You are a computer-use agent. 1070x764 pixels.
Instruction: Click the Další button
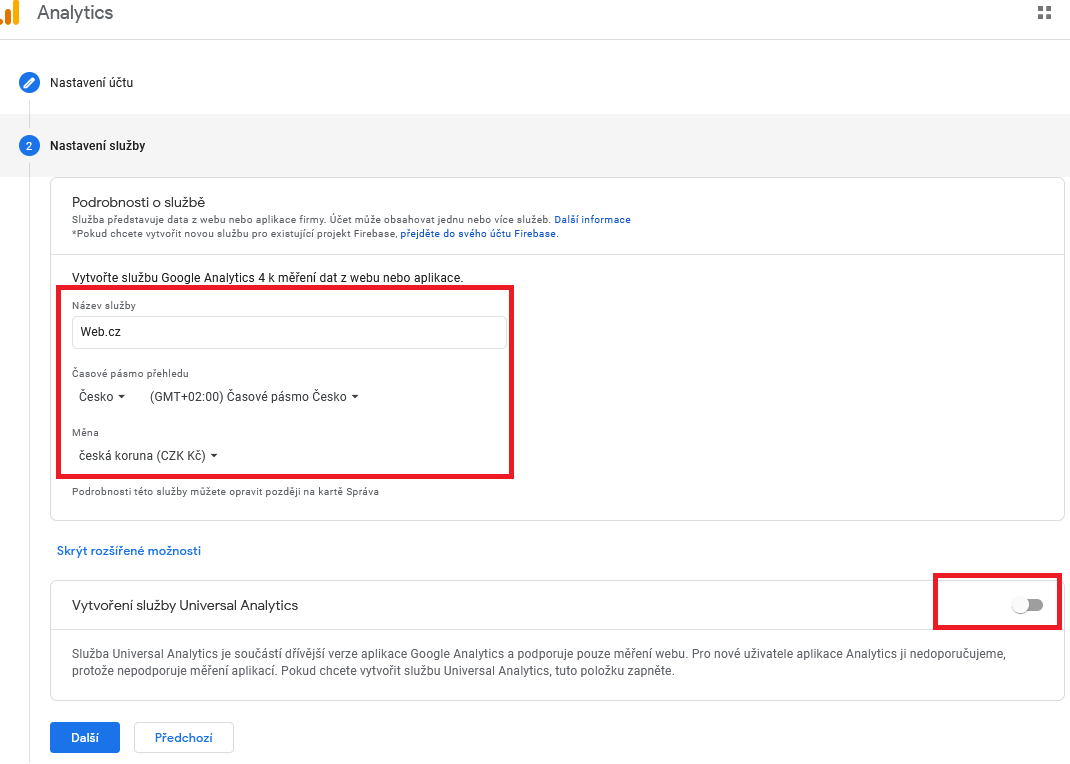click(x=85, y=737)
